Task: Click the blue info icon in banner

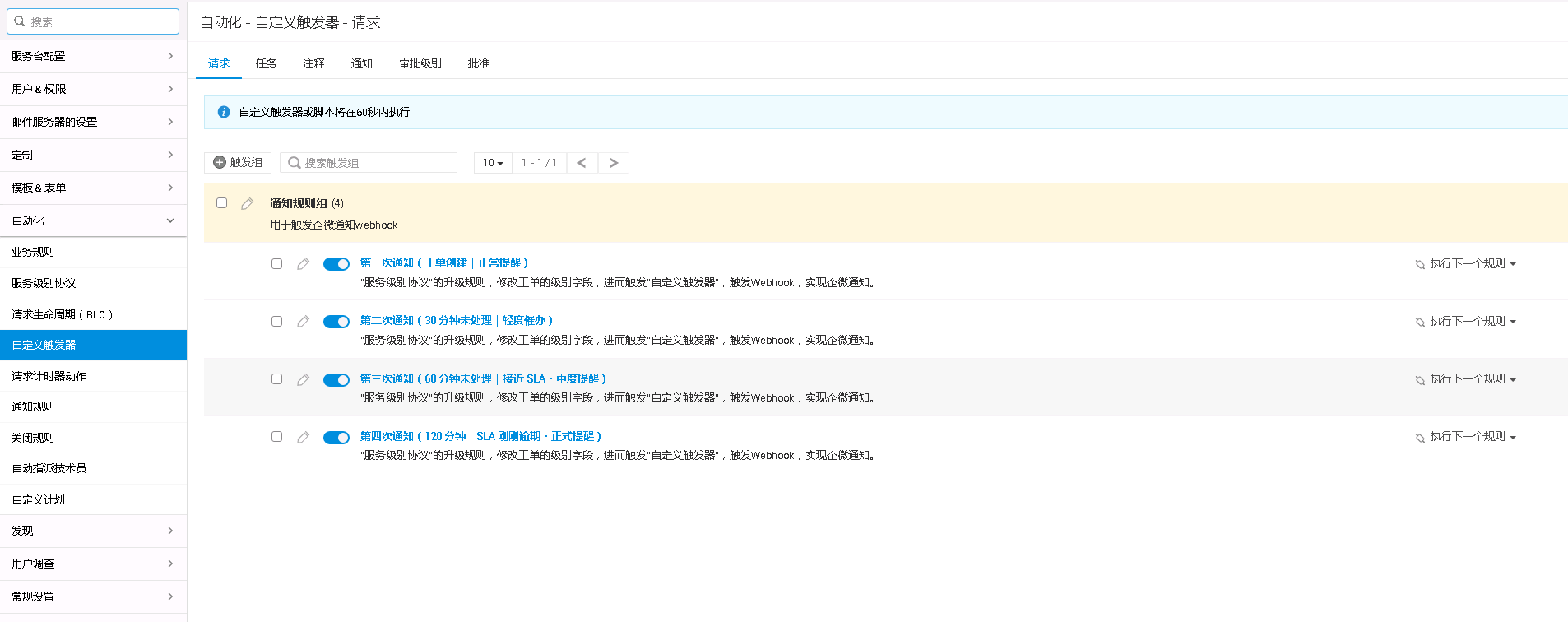Action: coord(224,112)
